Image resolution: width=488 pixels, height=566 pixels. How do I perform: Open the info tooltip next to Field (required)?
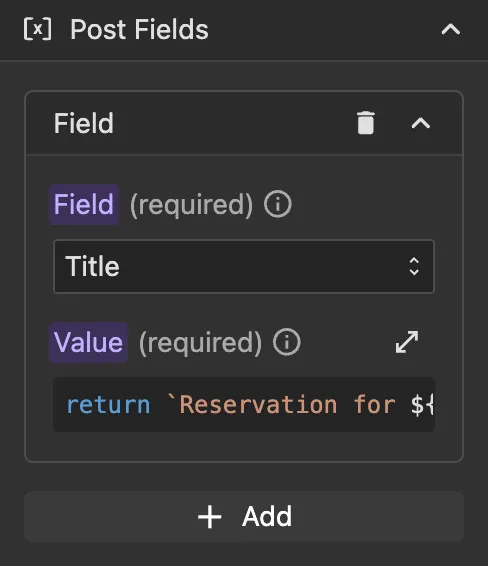pos(278,204)
